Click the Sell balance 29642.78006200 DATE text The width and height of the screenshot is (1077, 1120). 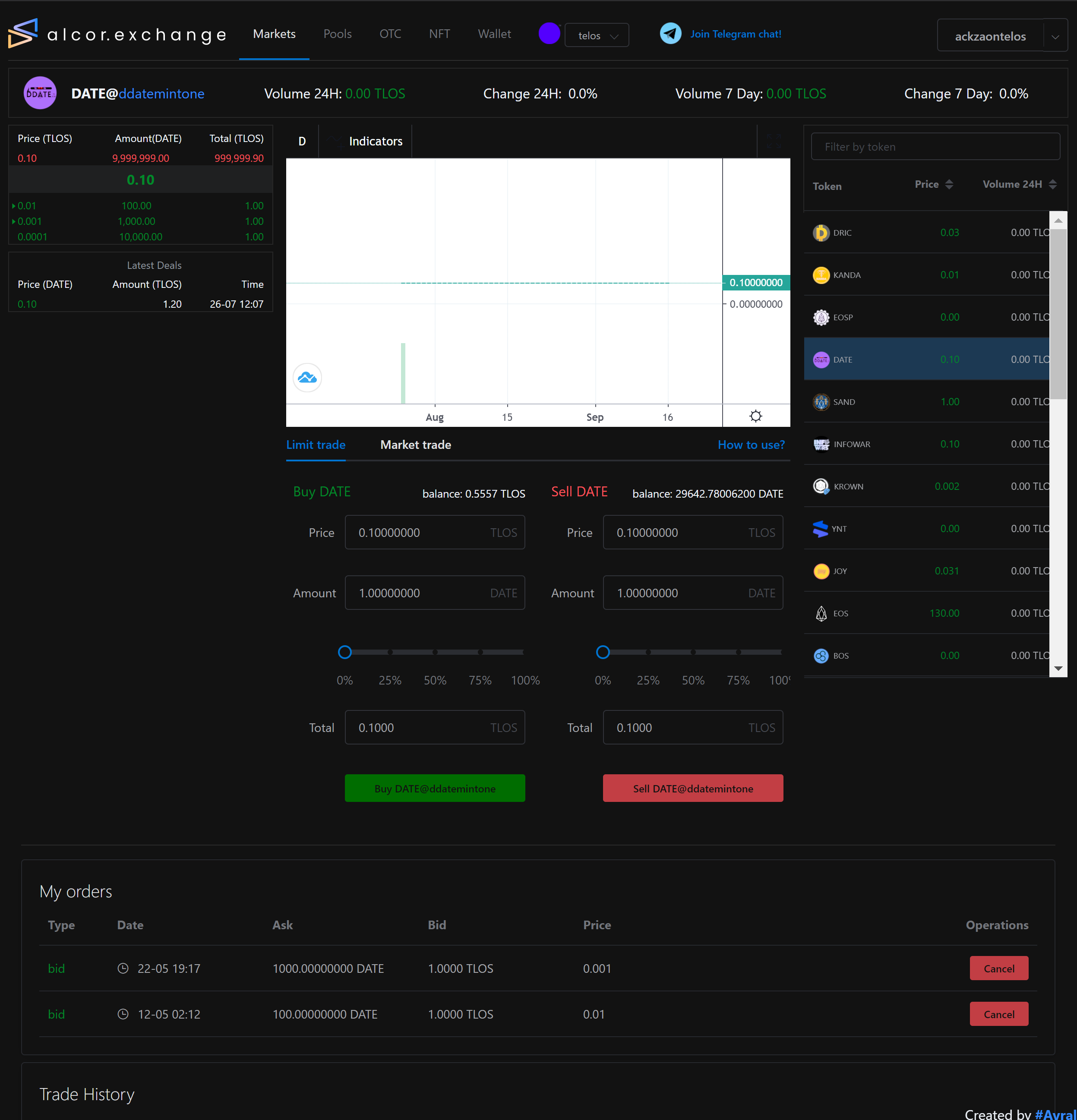(707, 494)
